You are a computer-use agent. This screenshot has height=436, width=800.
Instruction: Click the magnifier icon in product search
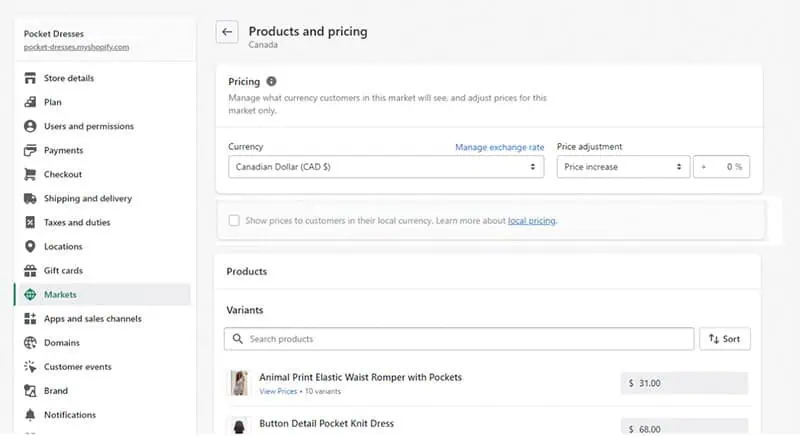coord(238,339)
